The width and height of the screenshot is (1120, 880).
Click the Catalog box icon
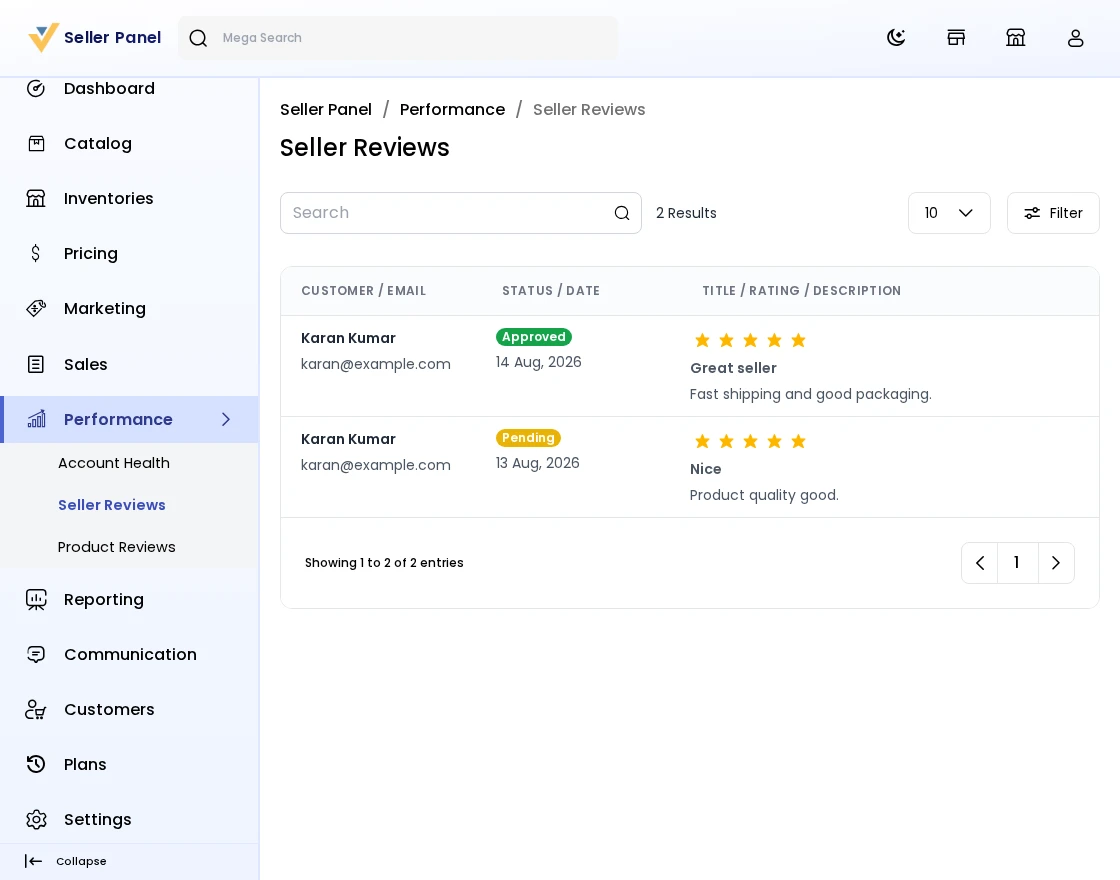pos(36,144)
